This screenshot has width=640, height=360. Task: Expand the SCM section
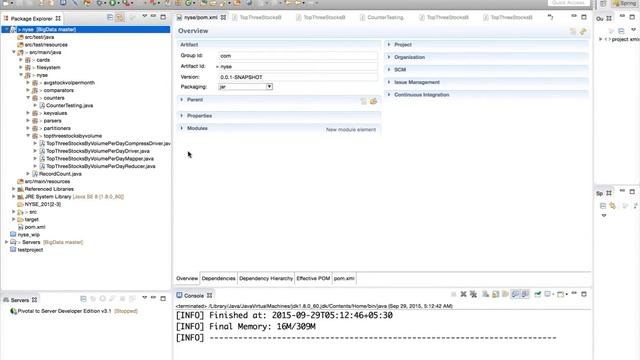point(389,70)
